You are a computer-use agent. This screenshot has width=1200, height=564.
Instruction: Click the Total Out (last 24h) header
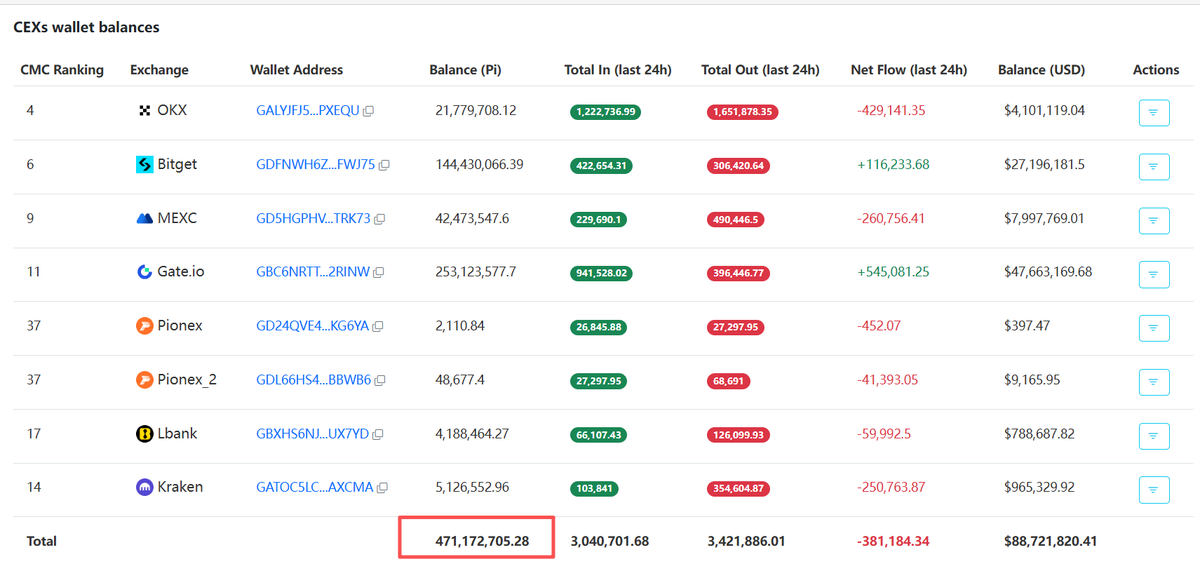click(760, 70)
